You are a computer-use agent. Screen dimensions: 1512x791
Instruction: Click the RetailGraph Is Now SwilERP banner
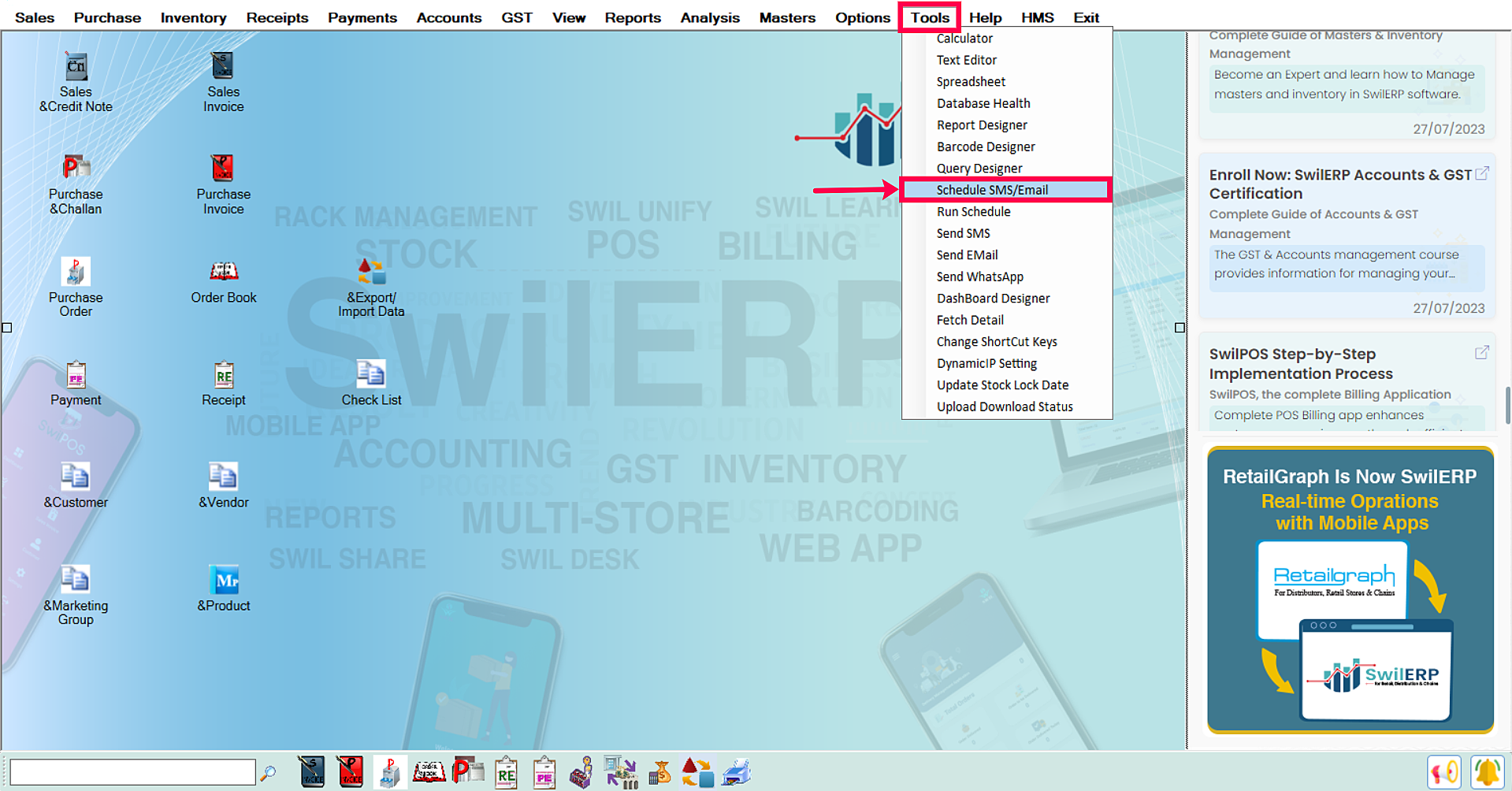pyautogui.click(x=1350, y=590)
